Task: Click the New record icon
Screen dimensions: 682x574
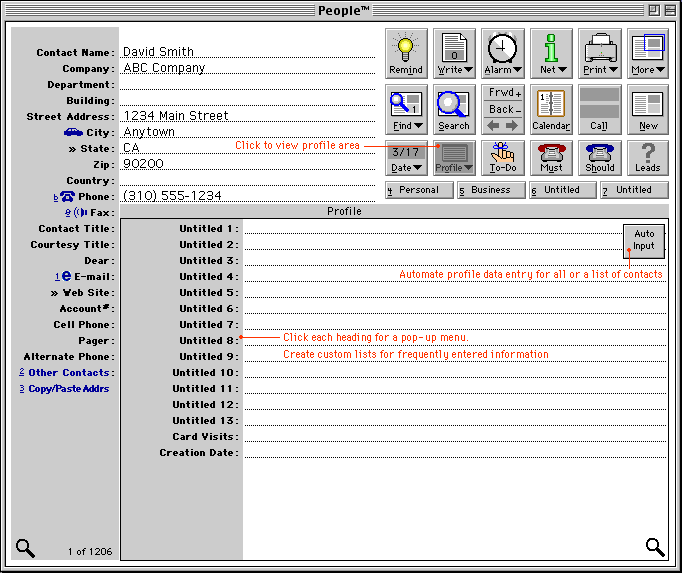Action: pyautogui.click(x=648, y=109)
